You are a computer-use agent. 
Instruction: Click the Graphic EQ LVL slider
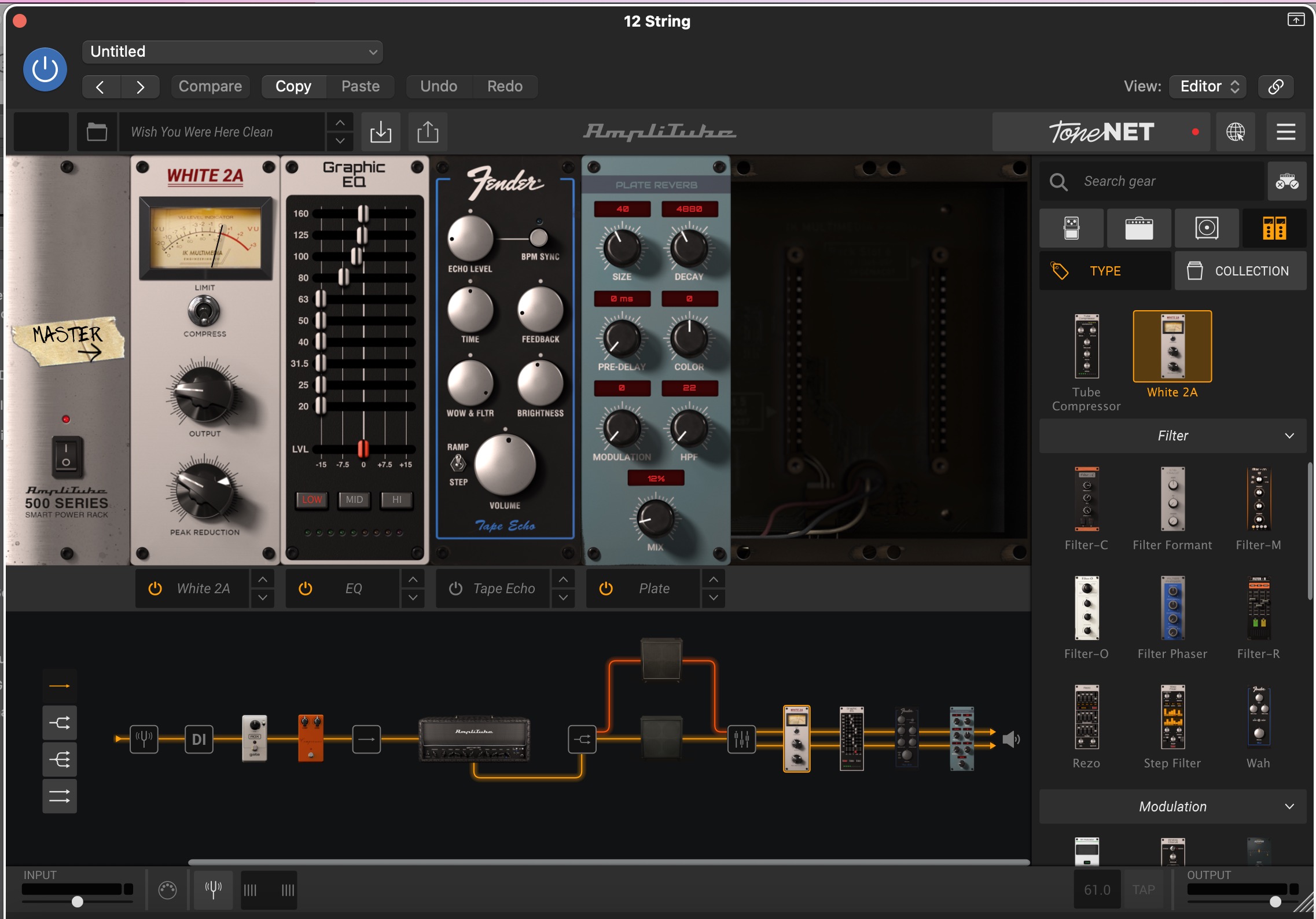point(363,449)
